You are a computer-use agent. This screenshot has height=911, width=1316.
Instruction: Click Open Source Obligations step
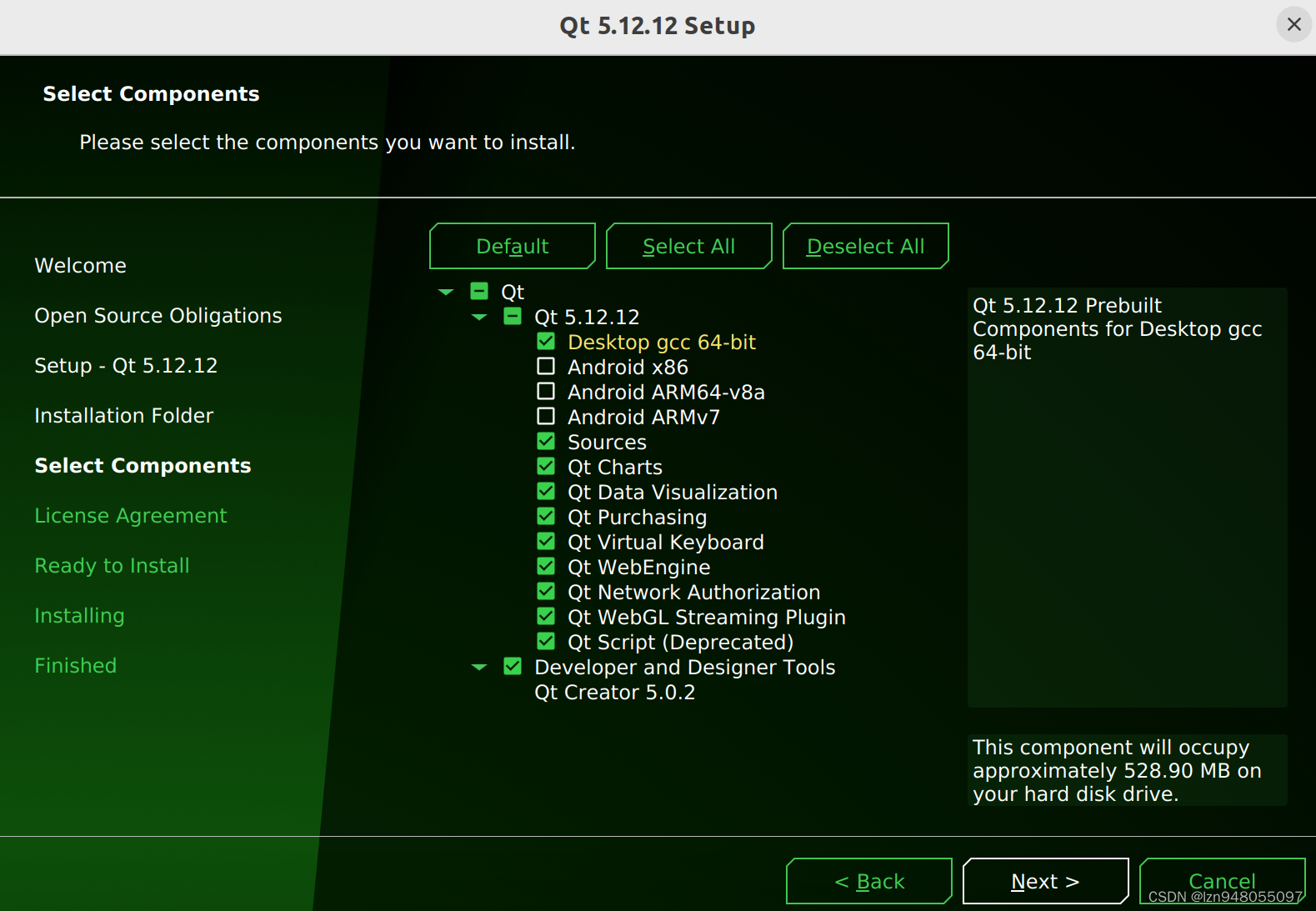pyautogui.click(x=158, y=316)
